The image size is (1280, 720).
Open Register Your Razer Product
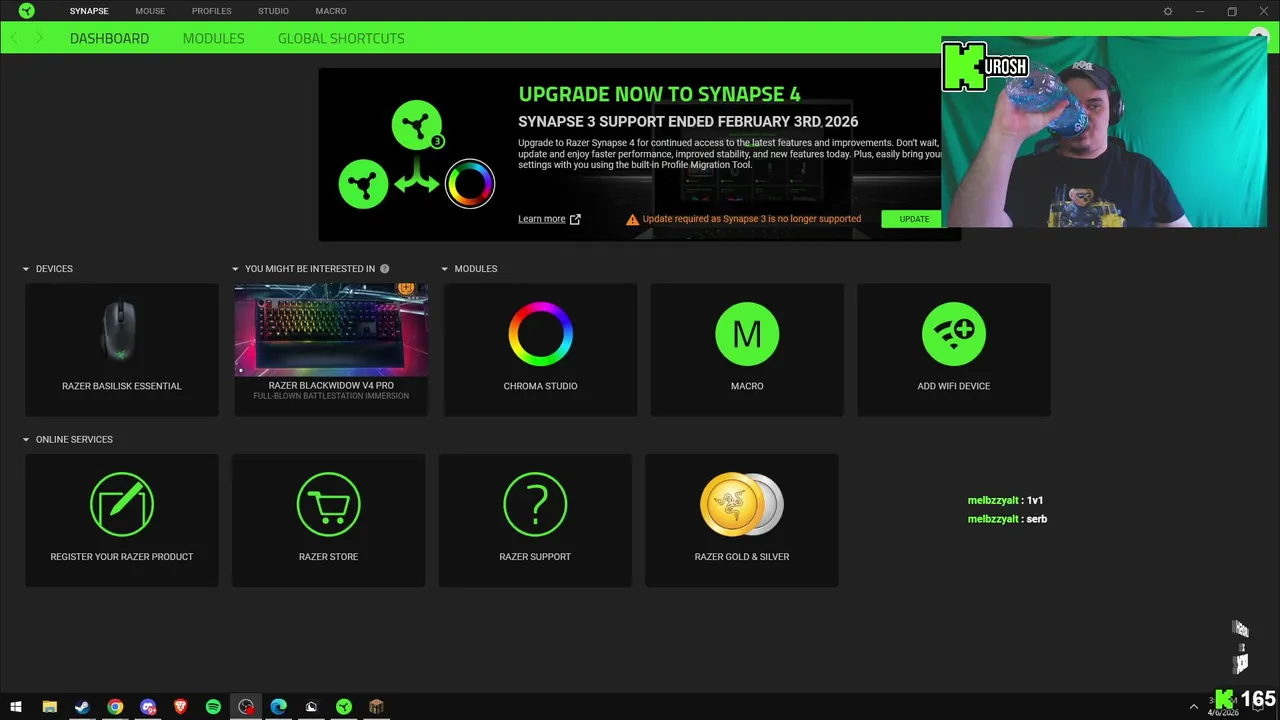(x=122, y=520)
